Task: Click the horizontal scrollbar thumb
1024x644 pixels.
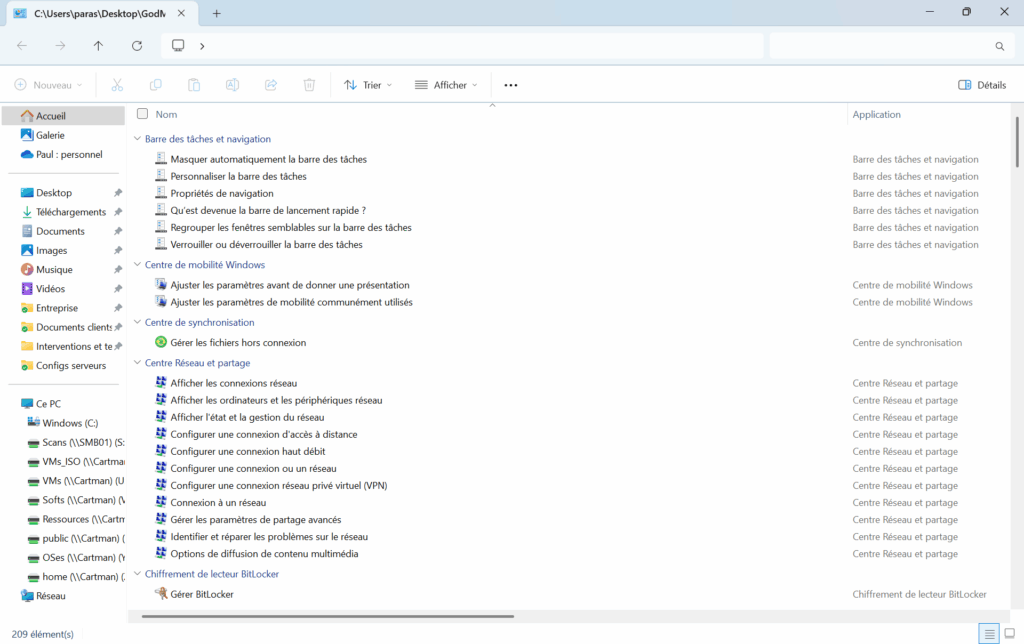Action: pos(328,616)
